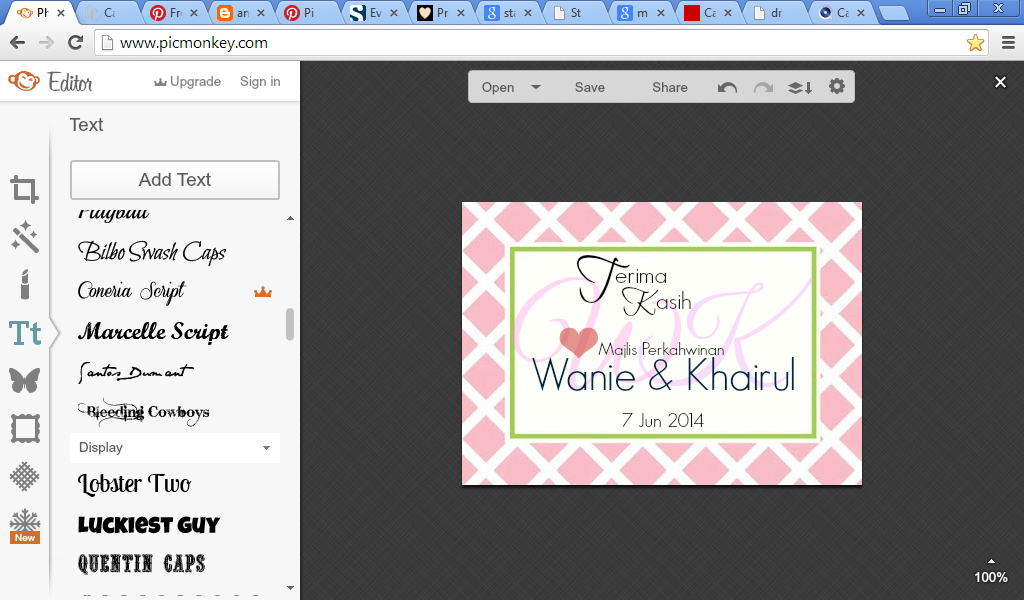Open the Effects magic wand panel
Image resolution: width=1024 pixels, height=600 pixels.
click(x=25, y=237)
